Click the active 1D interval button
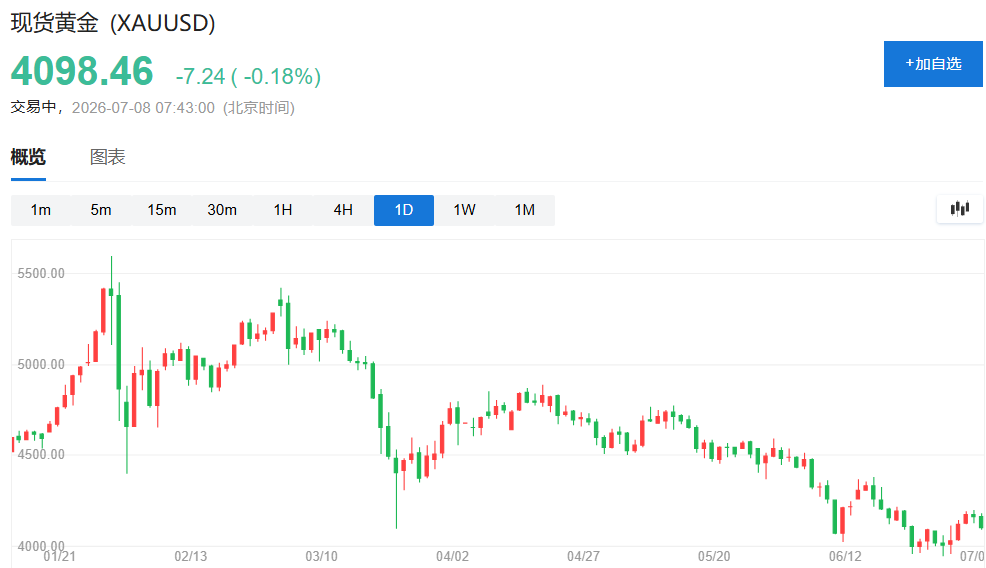The width and height of the screenshot is (986, 568). pyautogui.click(x=404, y=210)
